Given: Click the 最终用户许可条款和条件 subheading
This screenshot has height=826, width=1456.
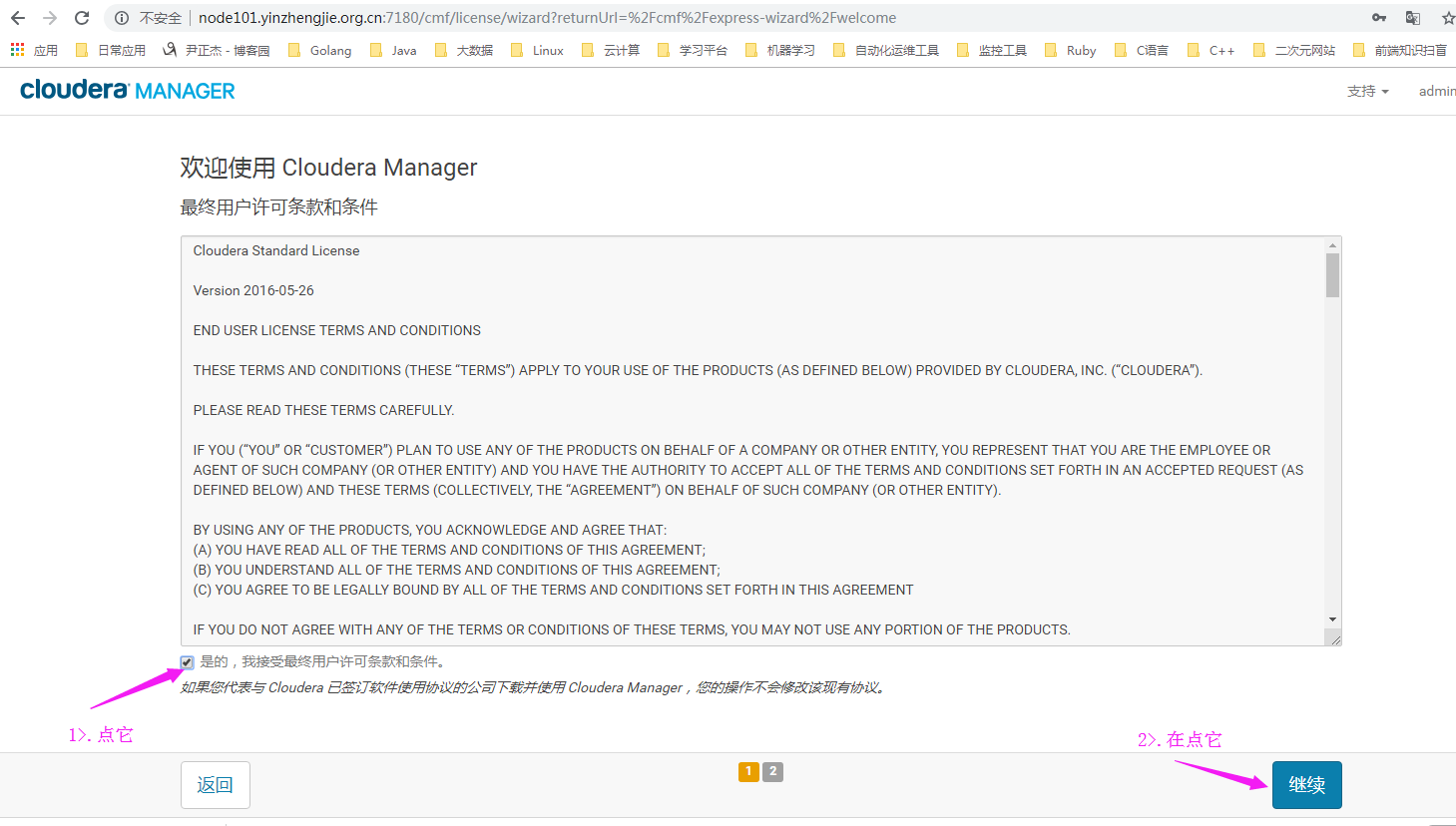Looking at the screenshot, I should (x=278, y=207).
